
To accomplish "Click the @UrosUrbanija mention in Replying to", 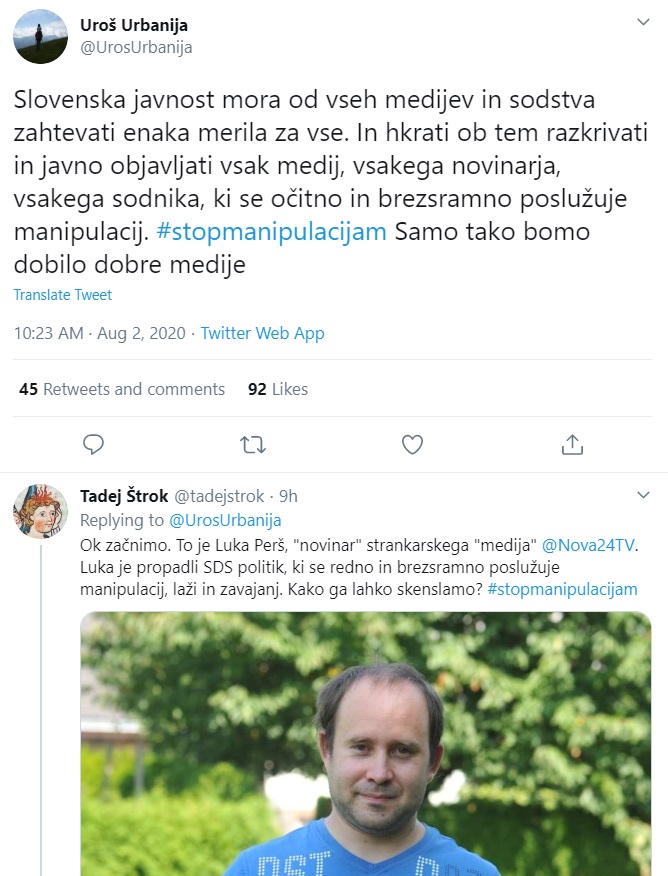I will coord(225,520).
